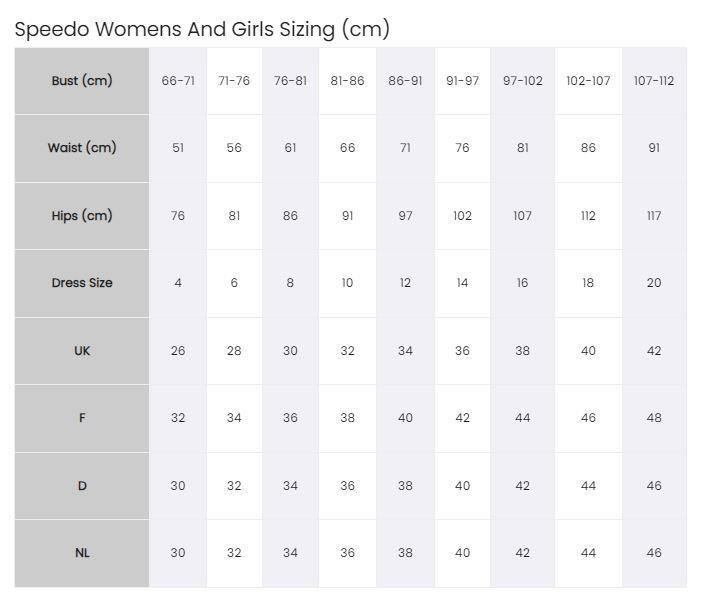Click the UK row header
This screenshot has height=611, width=712.
coord(82,350)
